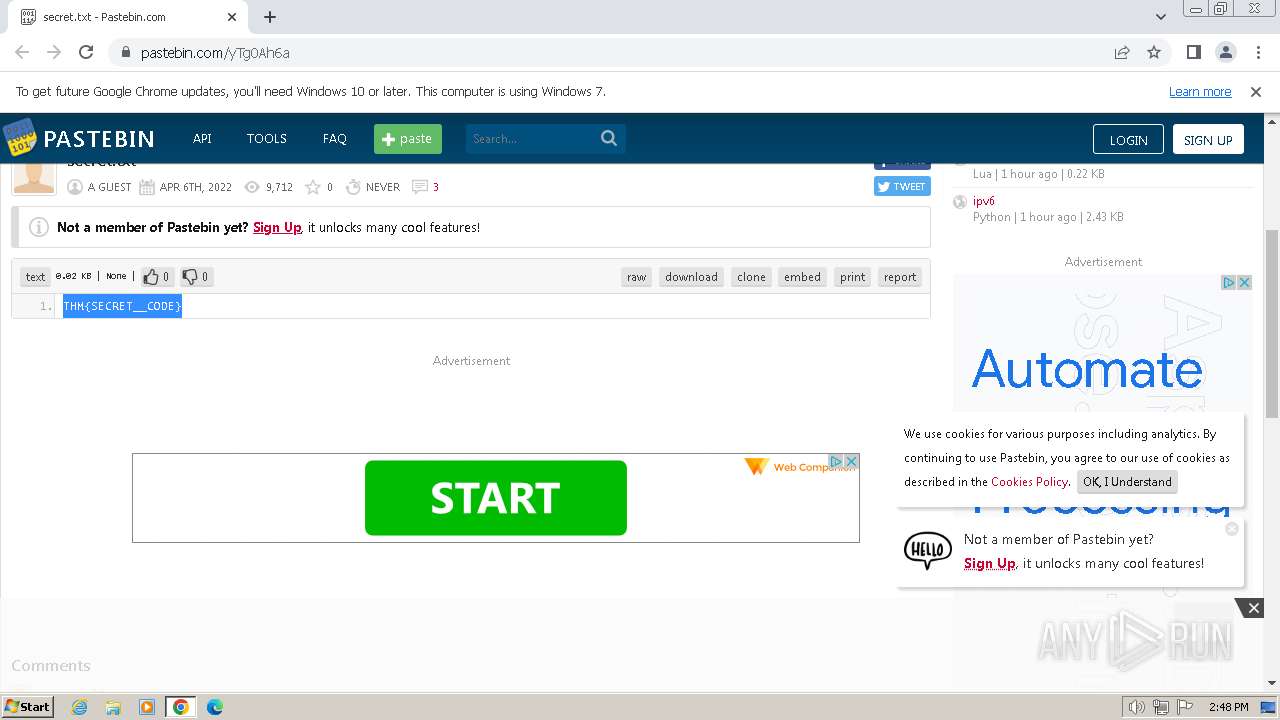This screenshot has width=1280, height=720.
Task: Bookmark this tab with star icon
Action: 1154,52
